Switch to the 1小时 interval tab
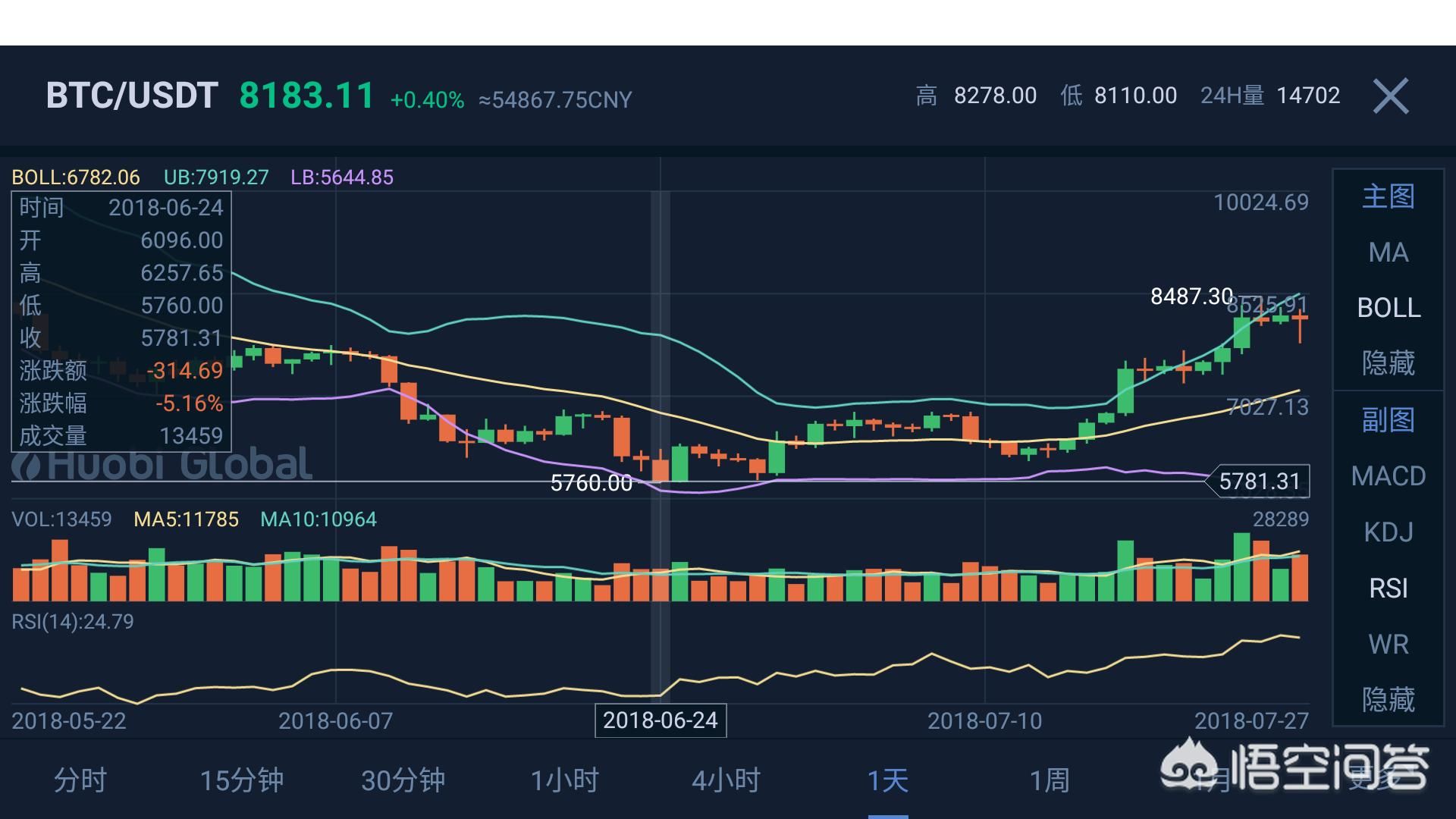Viewport: 1456px width, 819px height. (565, 780)
